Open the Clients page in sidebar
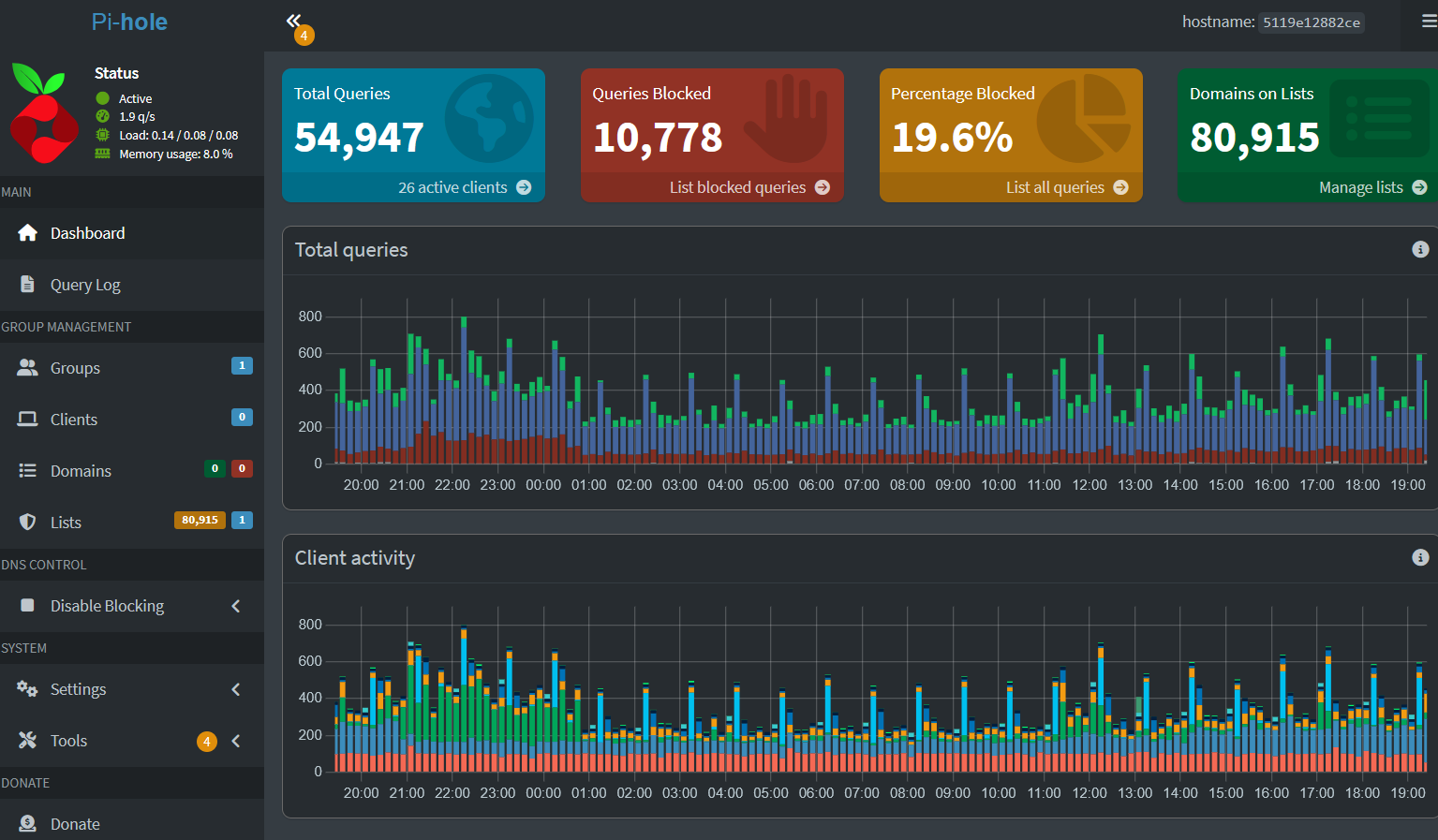The width and height of the screenshot is (1438, 840). point(74,420)
